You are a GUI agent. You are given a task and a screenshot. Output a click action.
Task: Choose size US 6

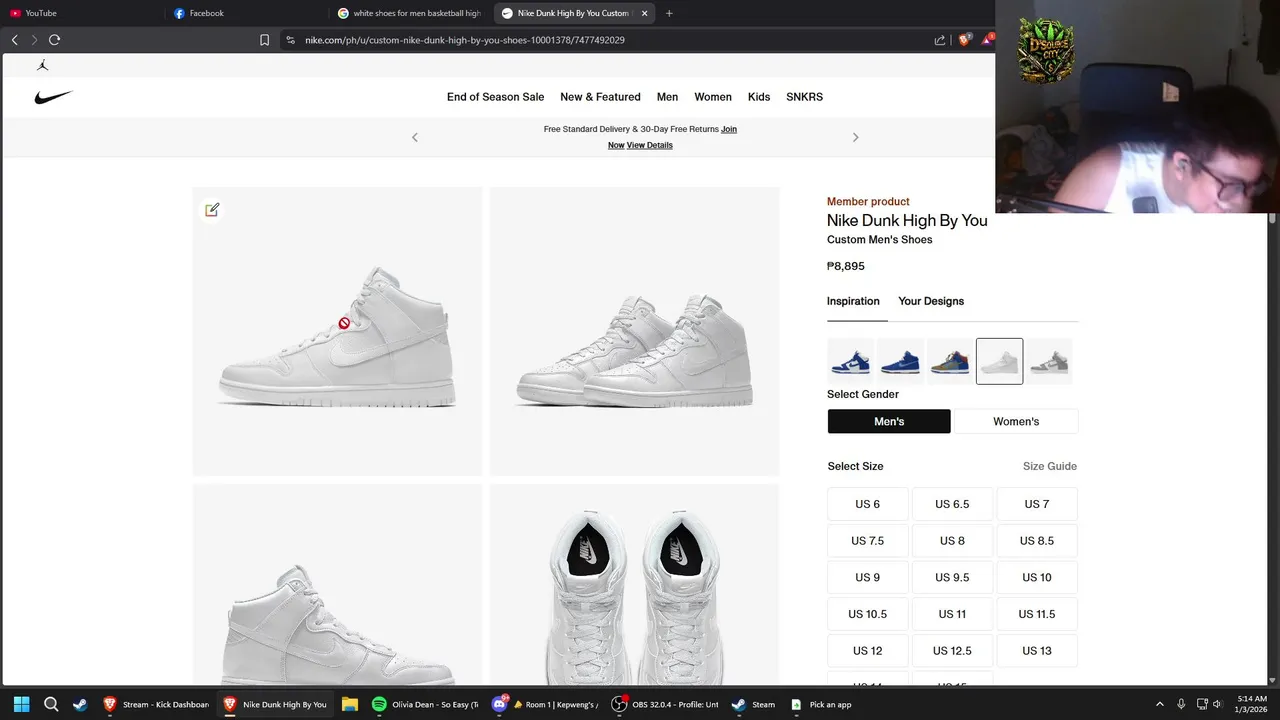868,504
